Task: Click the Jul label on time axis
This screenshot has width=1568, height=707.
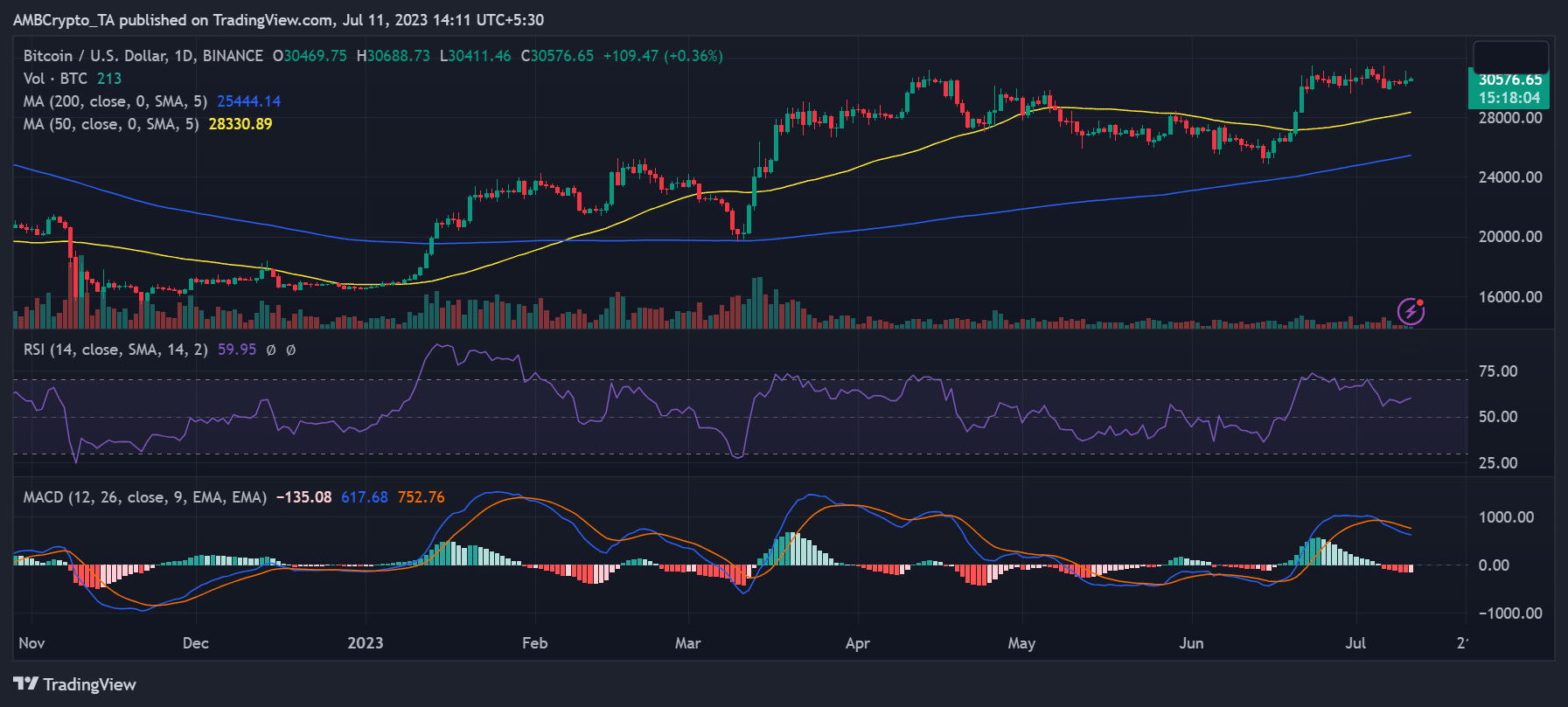Action: tap(1355, 643)
